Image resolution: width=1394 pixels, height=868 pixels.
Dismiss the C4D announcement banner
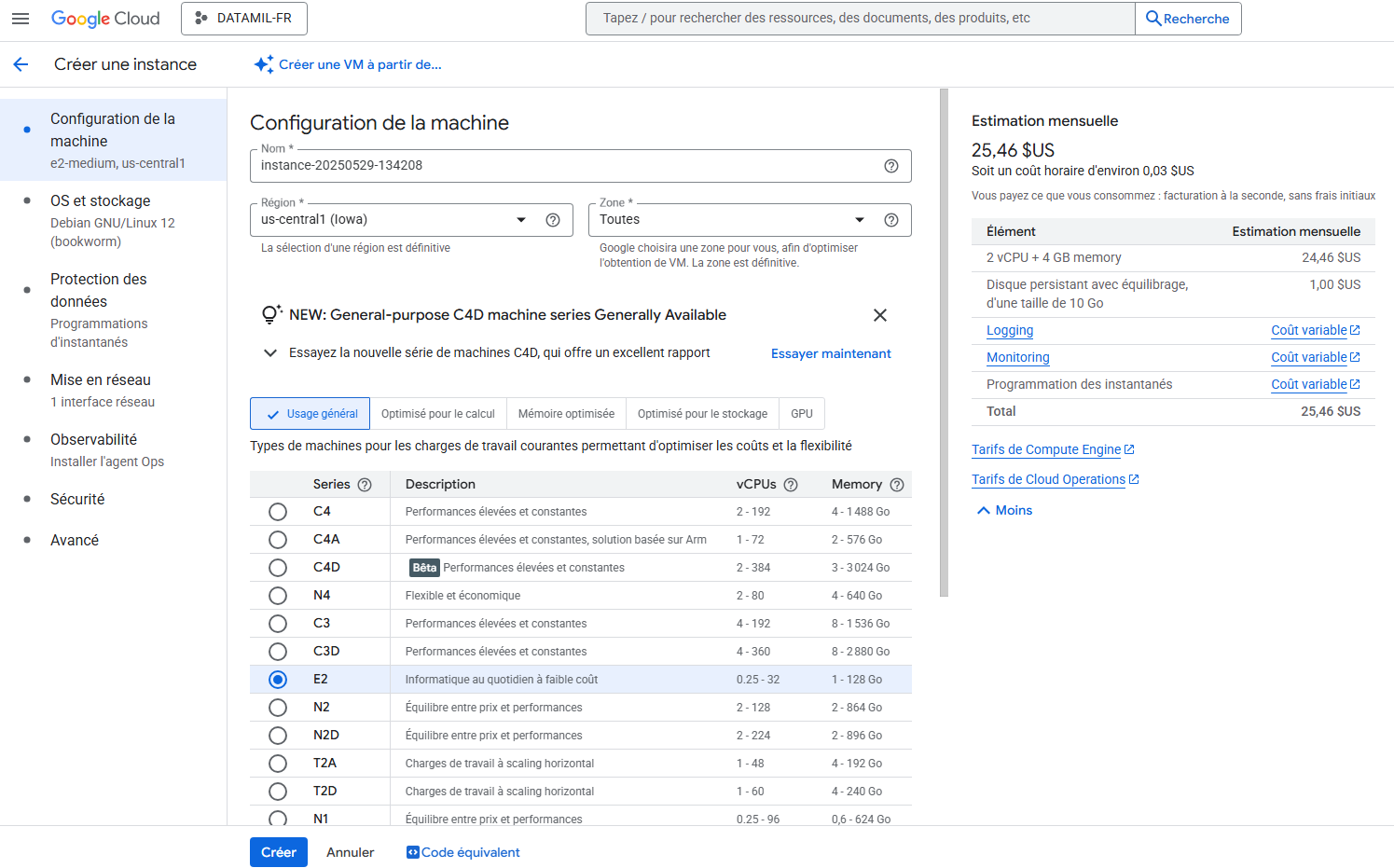pos(879,315)
